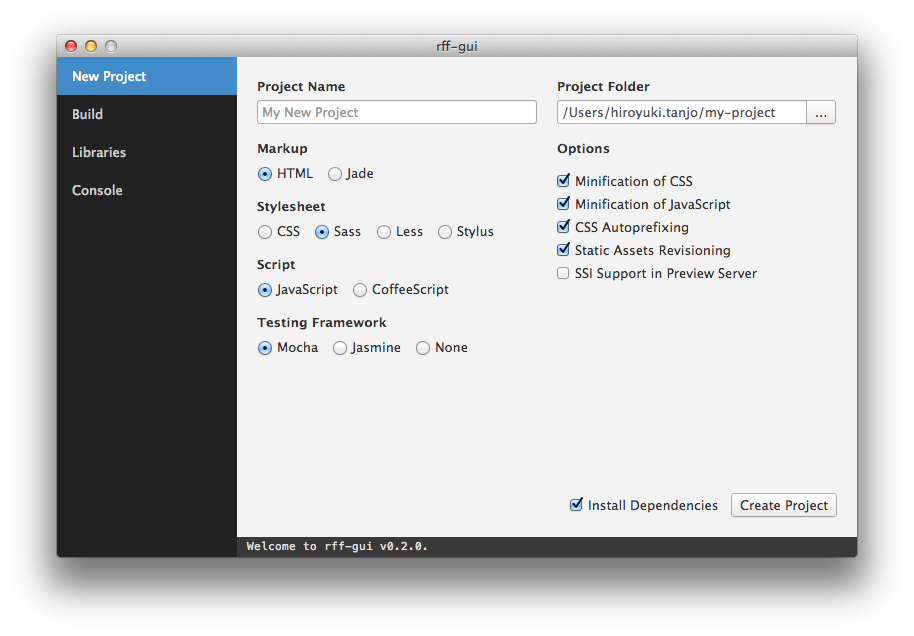914x636 pixels.
Task: Go to the Libraries section
Action: [x=147, y=152]
